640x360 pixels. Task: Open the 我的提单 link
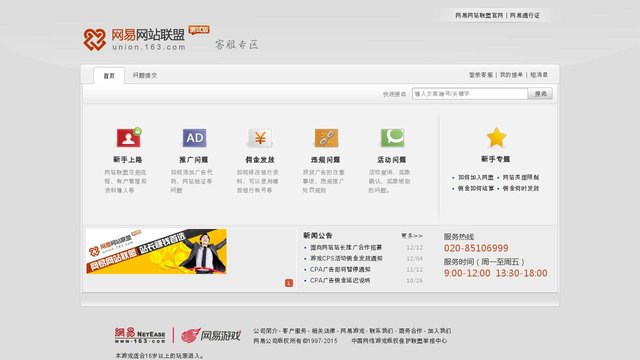[x=511, y=75]
